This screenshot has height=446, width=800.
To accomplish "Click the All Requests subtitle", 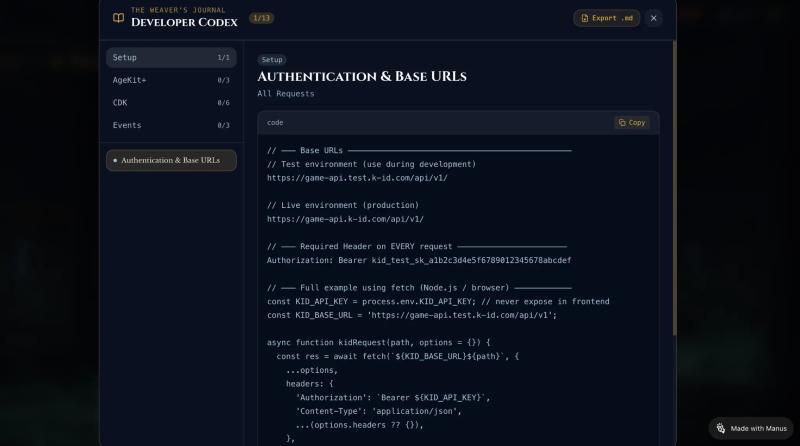I will [286, 94].
